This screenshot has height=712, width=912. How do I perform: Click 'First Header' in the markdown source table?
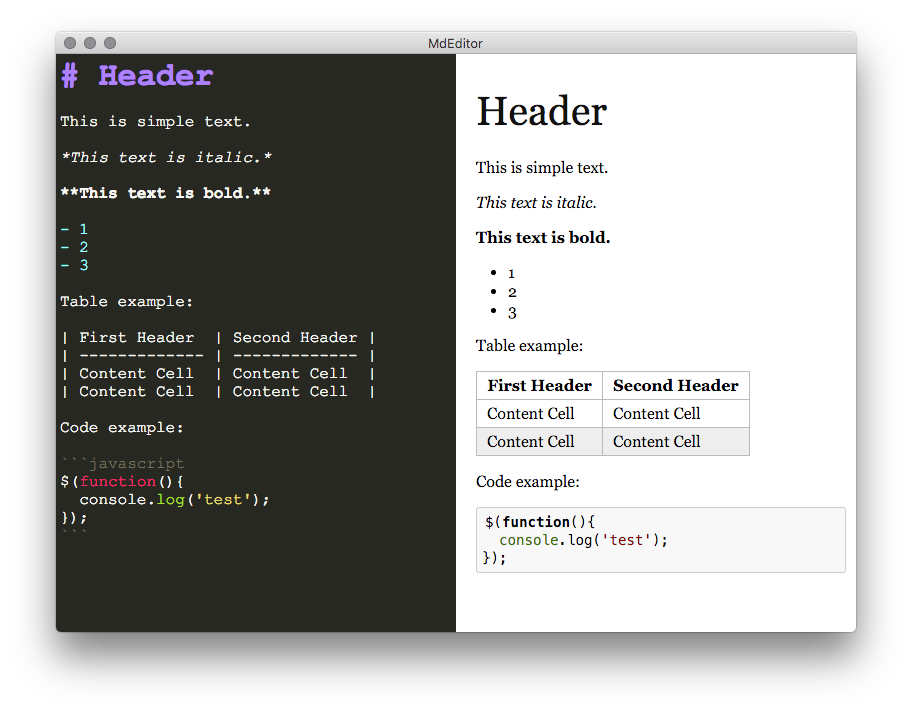point(137,337)
